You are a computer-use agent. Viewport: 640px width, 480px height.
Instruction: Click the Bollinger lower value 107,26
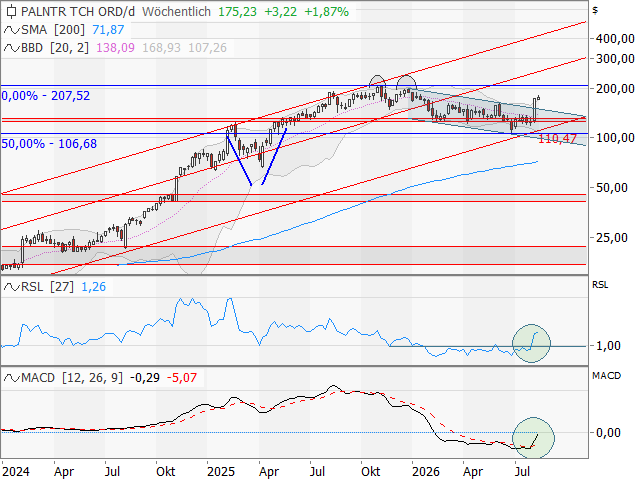click(207, 48)
